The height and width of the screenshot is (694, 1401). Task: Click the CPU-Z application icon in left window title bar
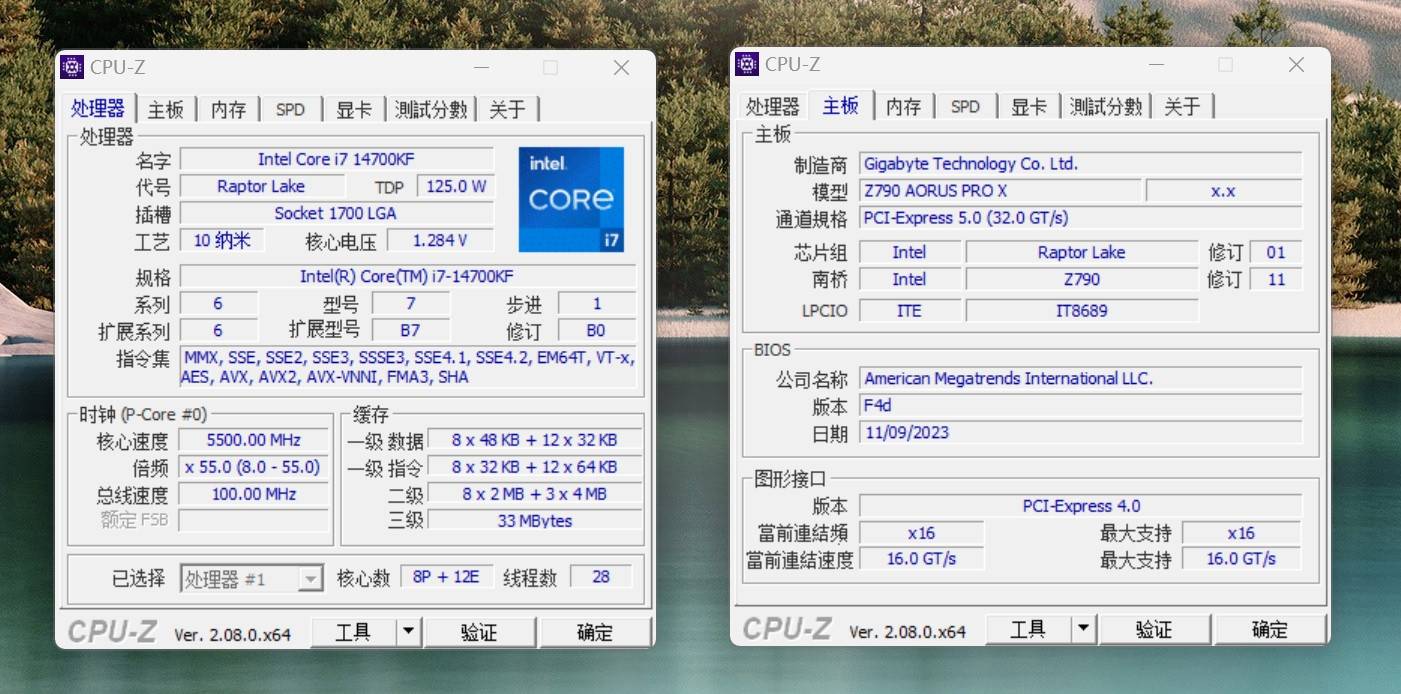click(73, 66)
